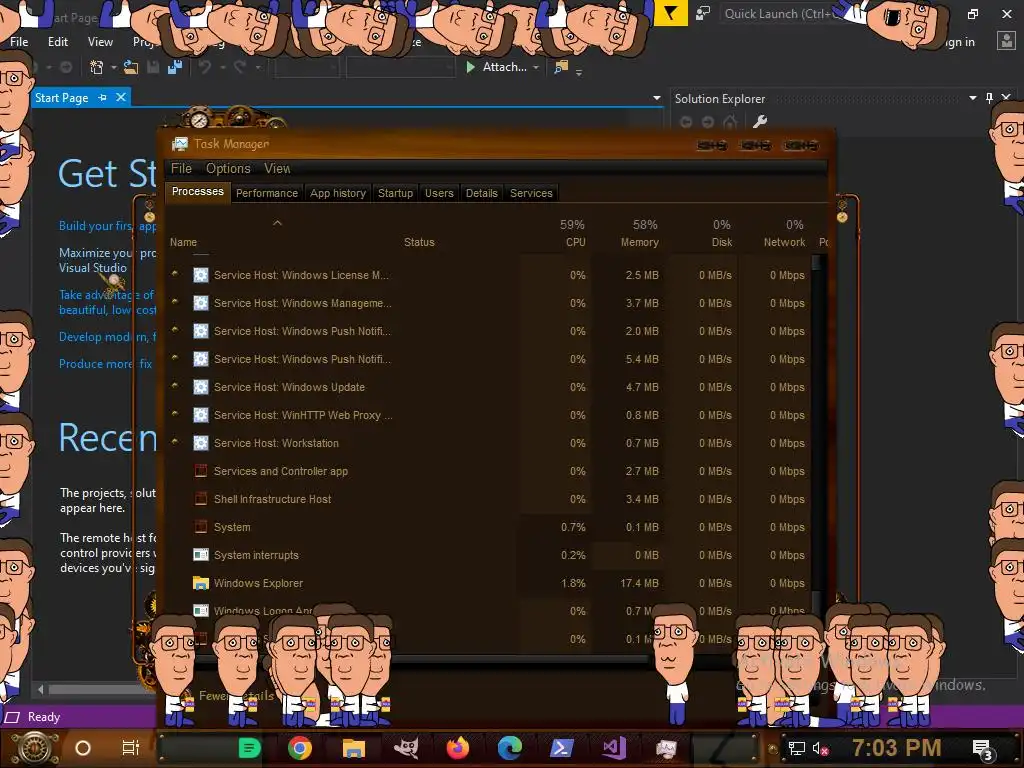Select Shell Infrastructure Host row
Screen dimensions: 1024x768
point(488,499)
